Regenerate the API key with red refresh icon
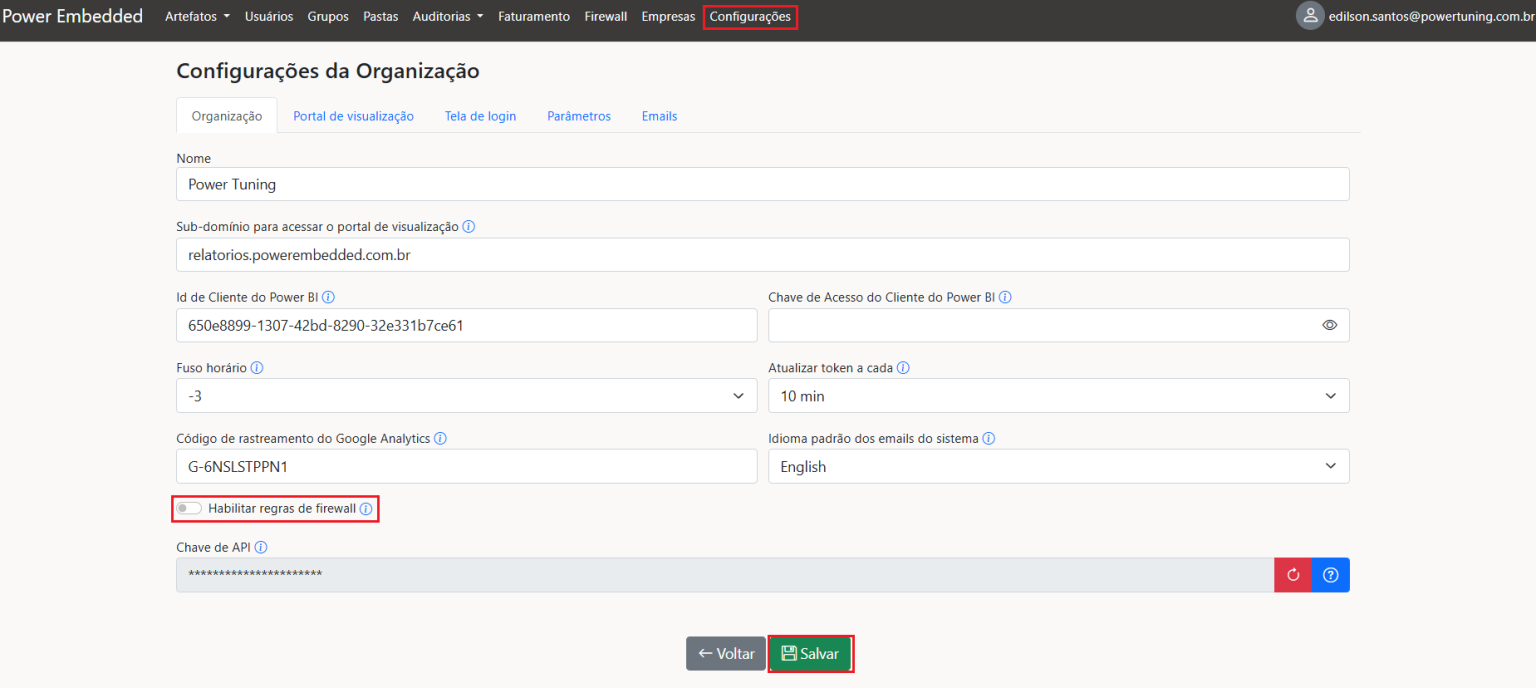 (x=1292, y=575)
